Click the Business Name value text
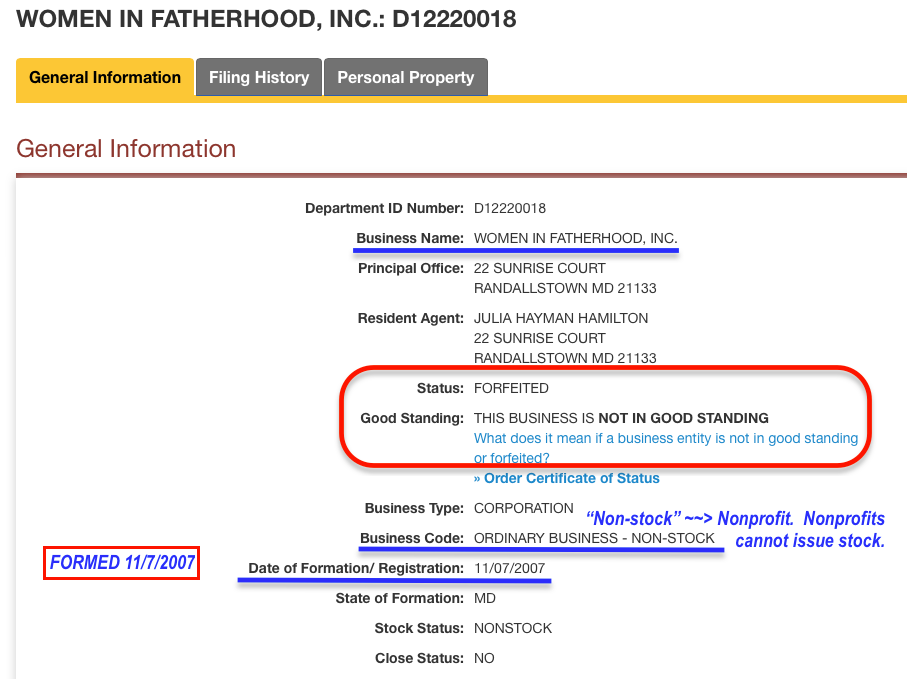 (x=575, y=238)
